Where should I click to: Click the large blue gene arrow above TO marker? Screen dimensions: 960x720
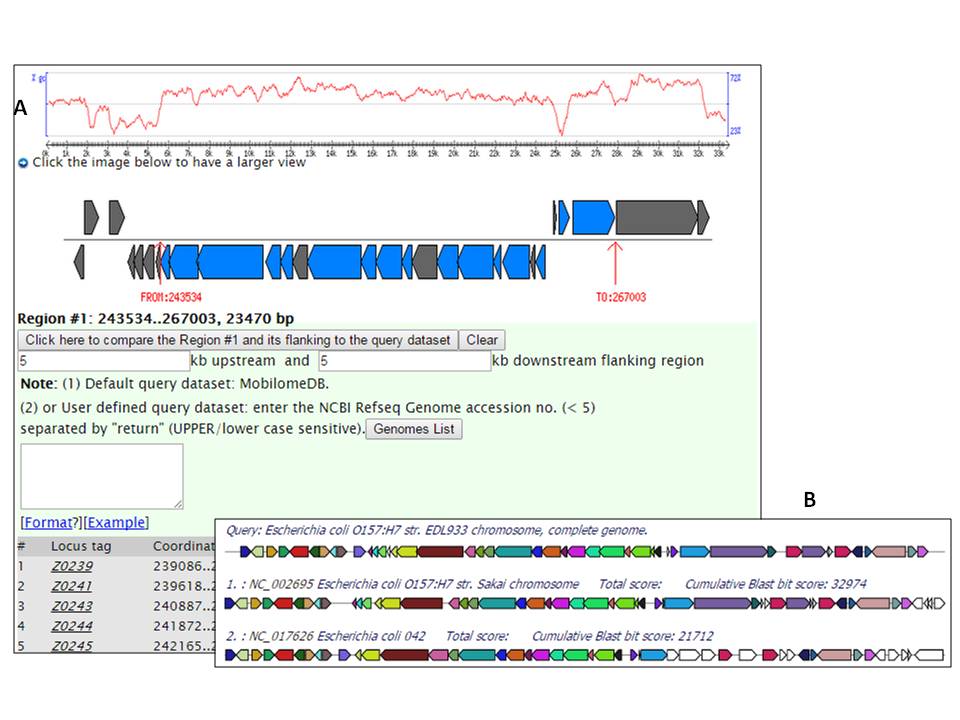tap(593, 217)
